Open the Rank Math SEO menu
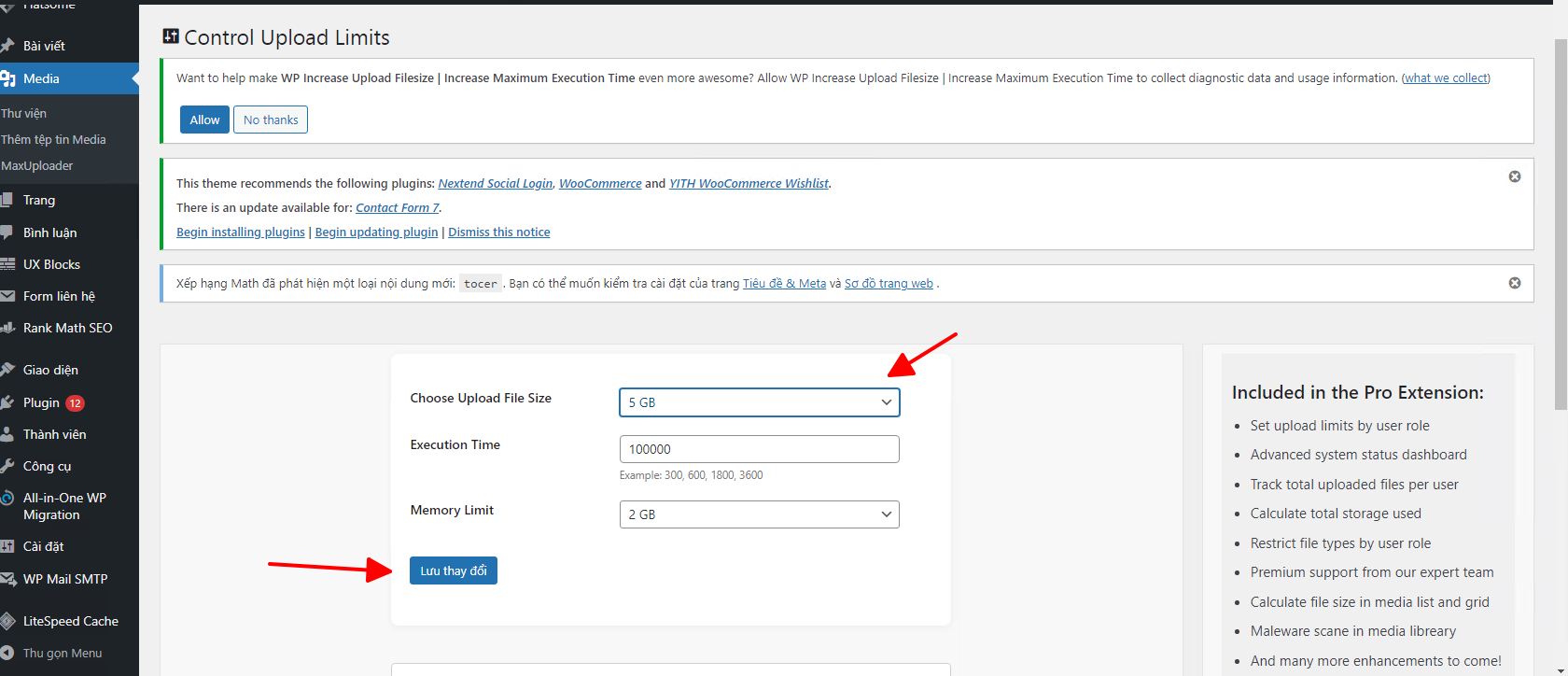Screen dimensions: 1568x676 (67, 328)
